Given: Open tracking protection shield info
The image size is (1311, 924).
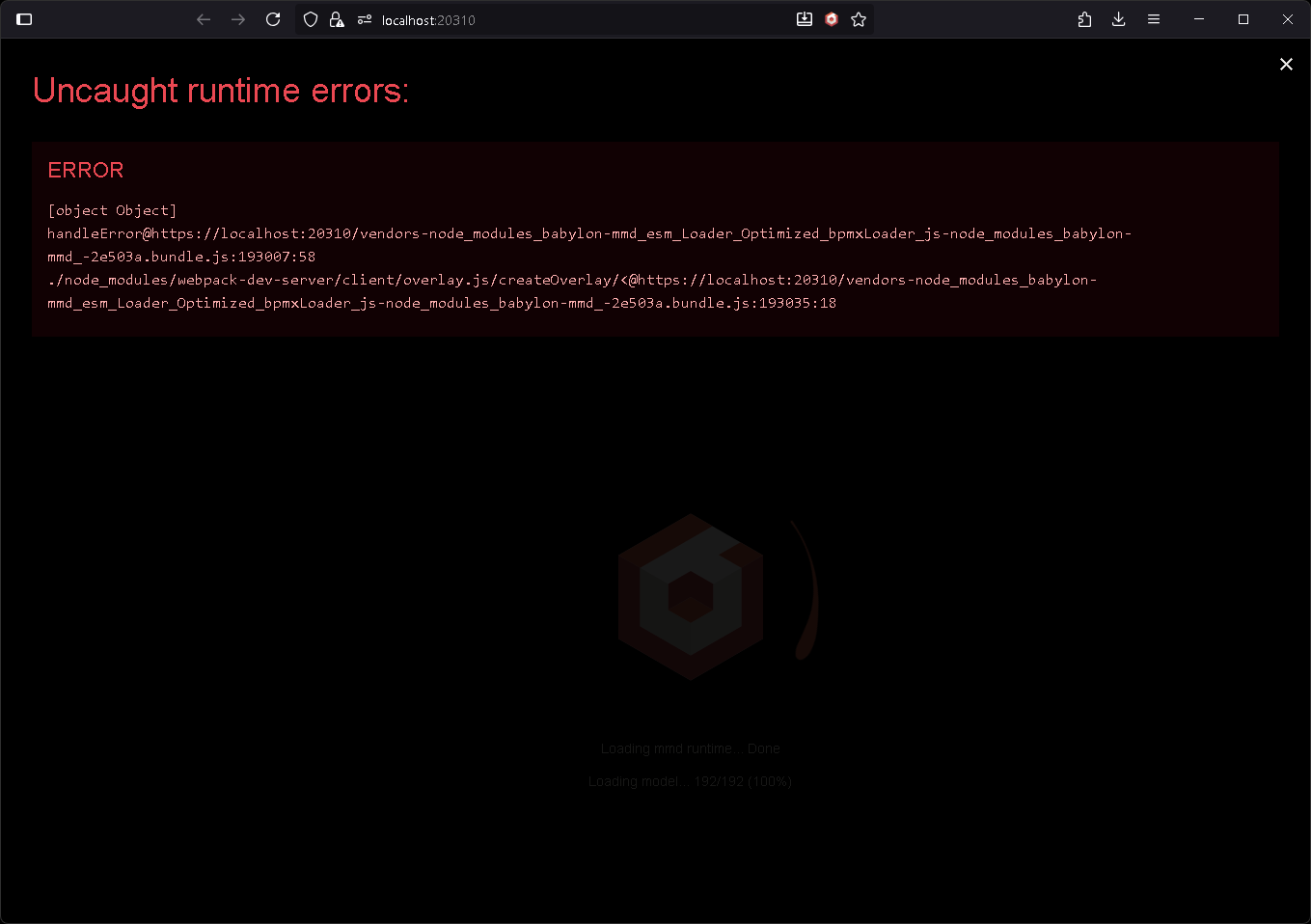Looking at the screenshot, I should [311, 19].
